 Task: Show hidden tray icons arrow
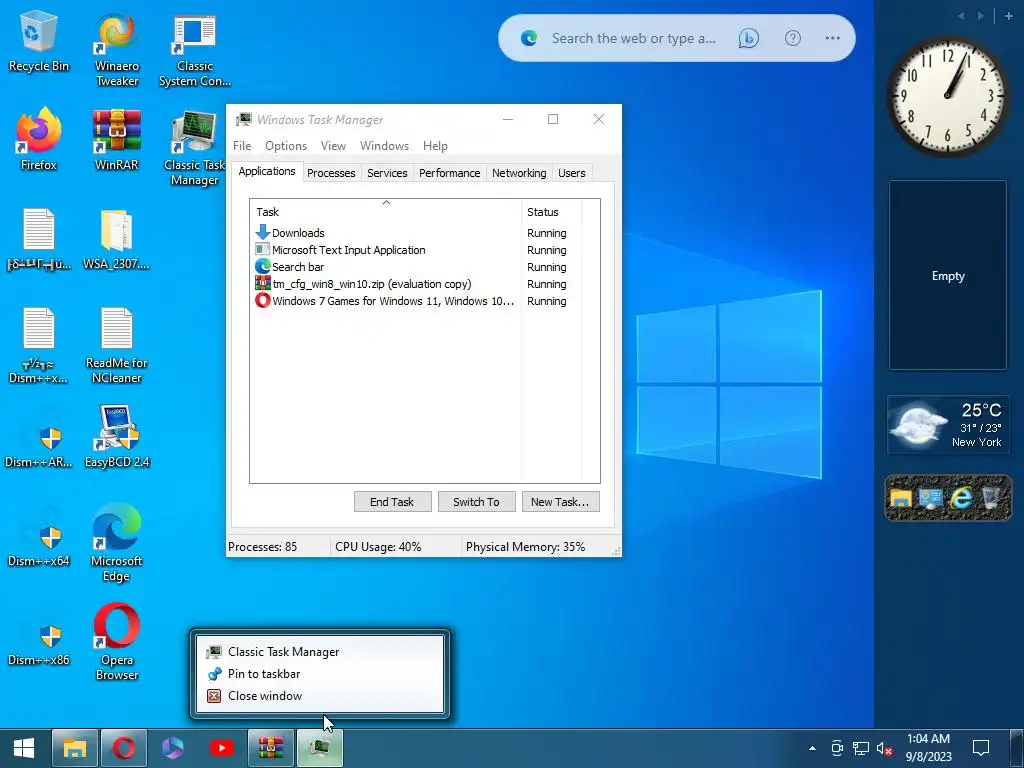812,748
